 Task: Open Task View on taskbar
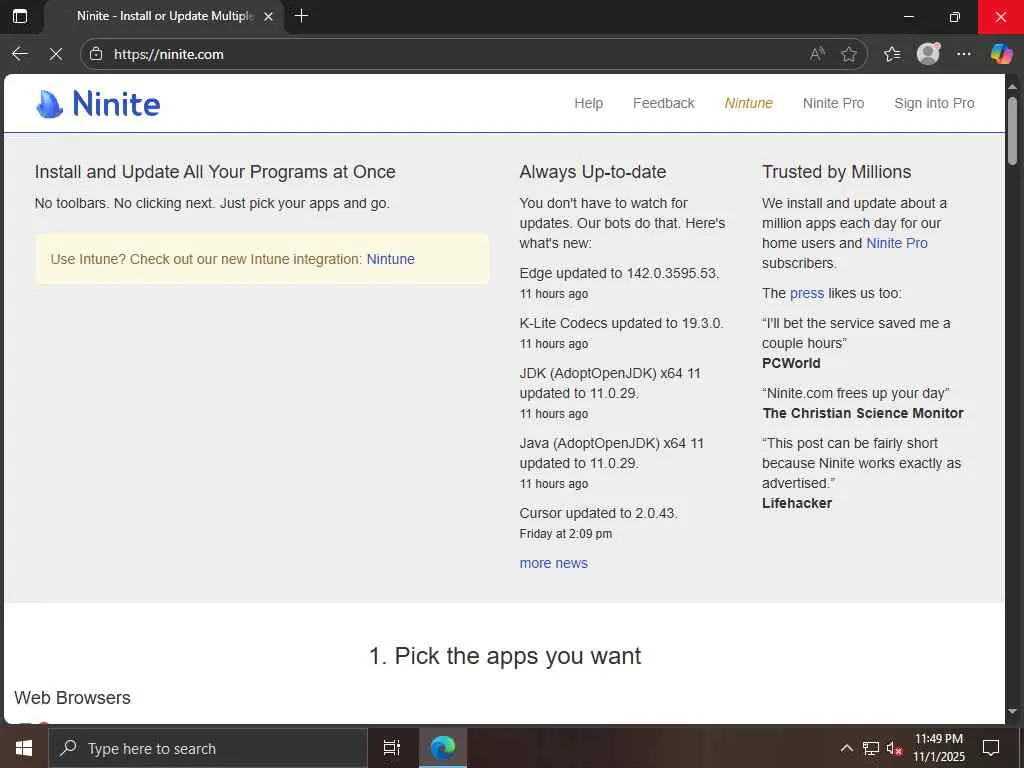tap(391, 748)
